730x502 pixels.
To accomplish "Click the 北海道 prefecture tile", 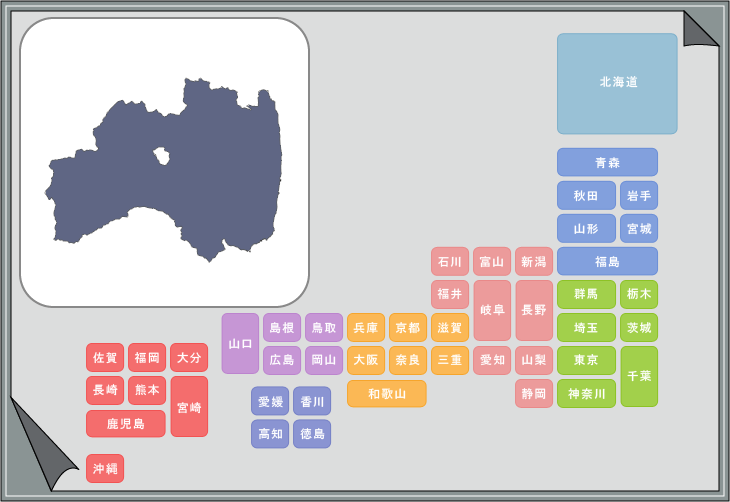I will click(617, 83).
